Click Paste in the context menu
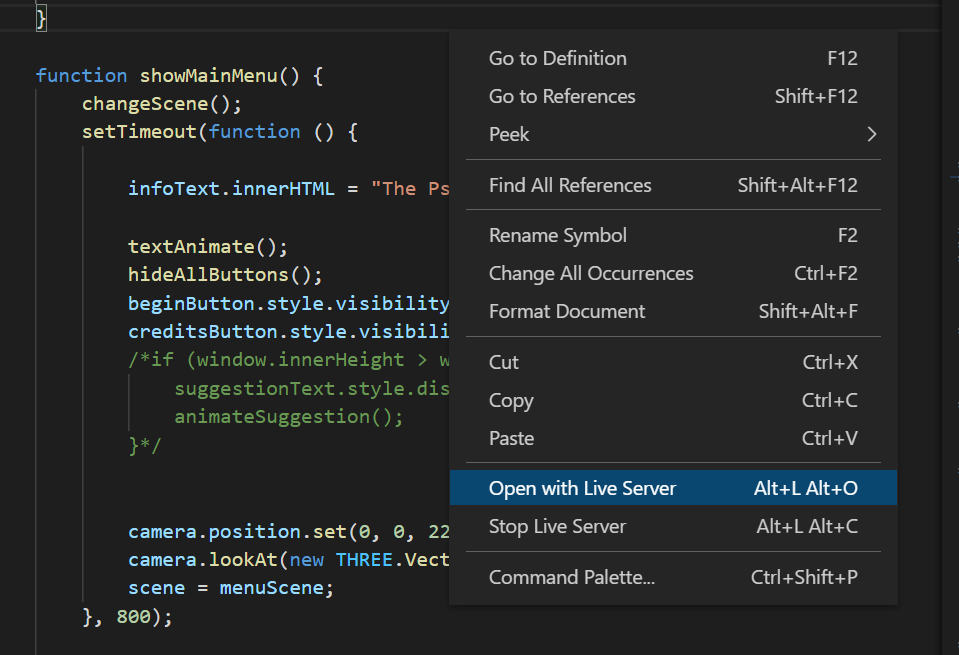 click(x=673, y=439)
